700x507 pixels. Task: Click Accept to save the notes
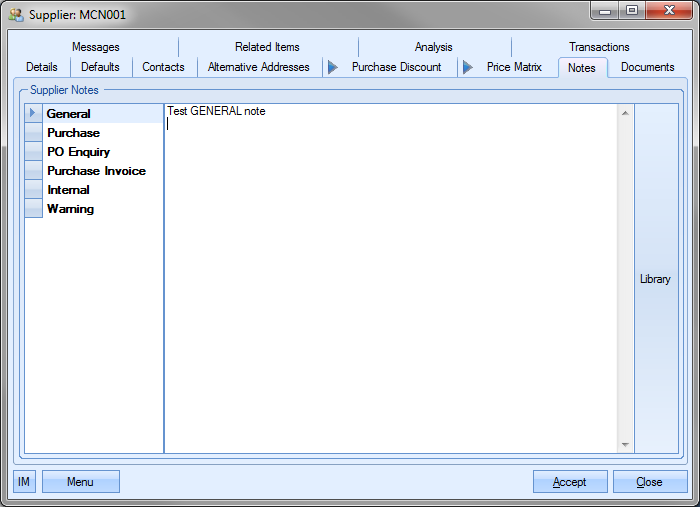pyautogui.click(x=570, y=482)
